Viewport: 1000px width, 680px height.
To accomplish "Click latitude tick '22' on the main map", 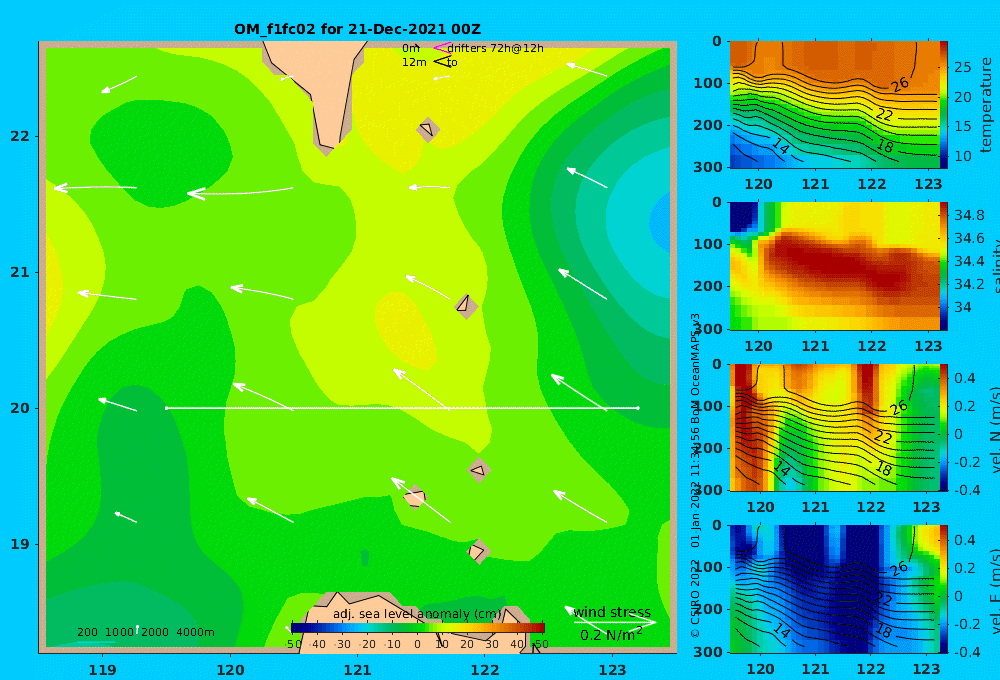I will [x=20, y=136].
